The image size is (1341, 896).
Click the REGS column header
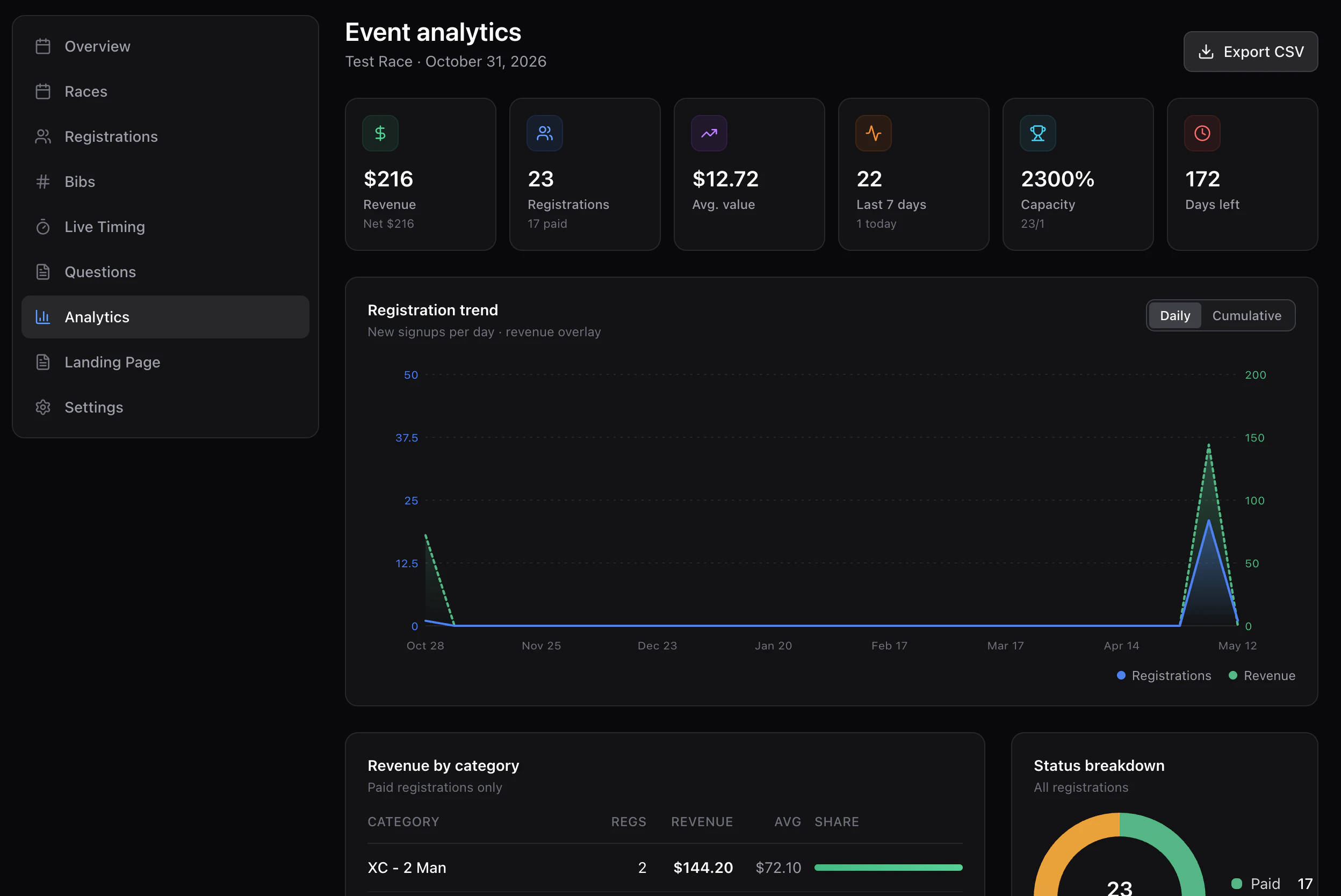pos(629,821)
